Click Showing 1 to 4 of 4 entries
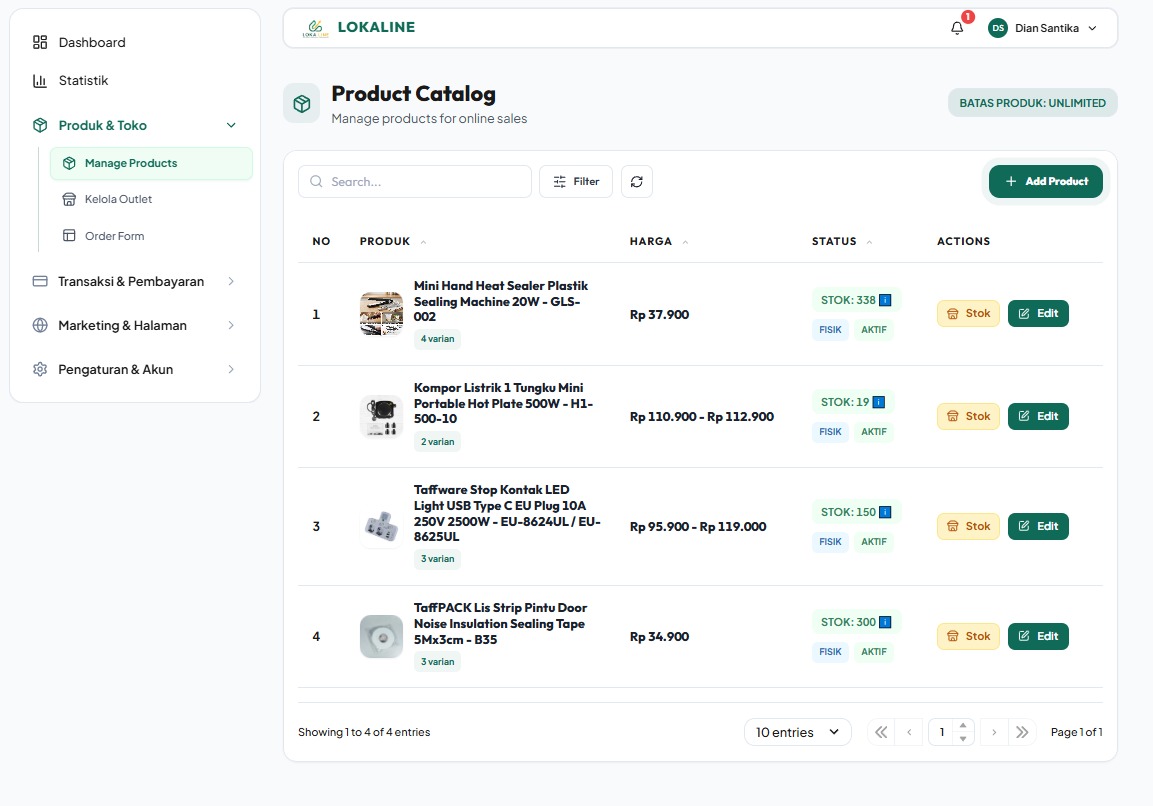1153x806 pixels. click(x=364, y=732)
